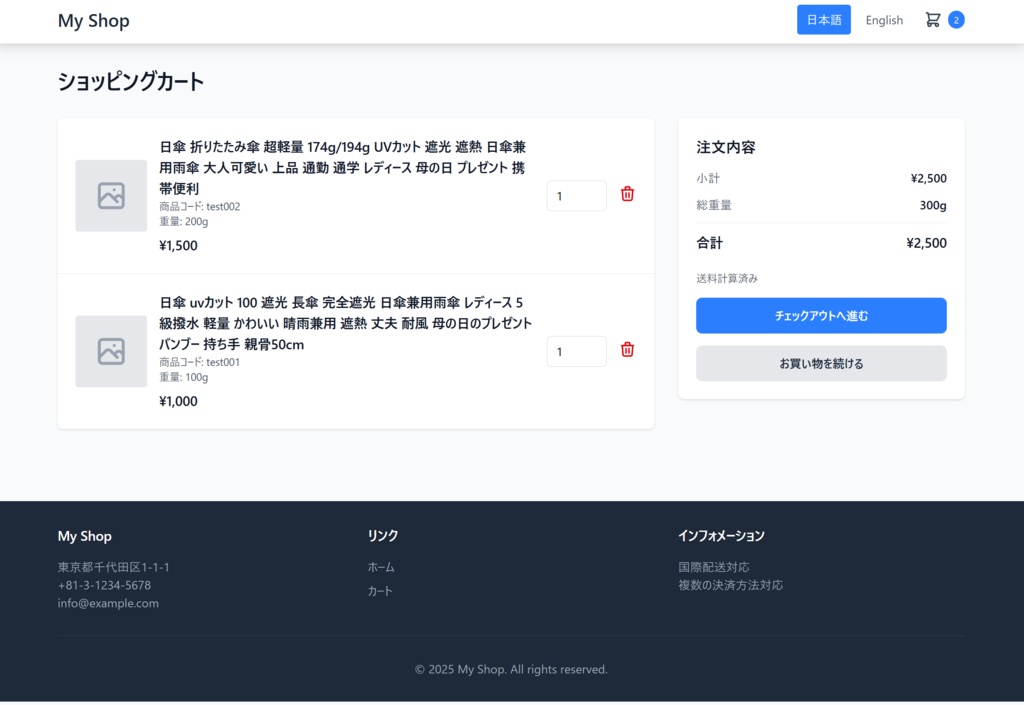Click the quantity field for the folding umbrella

pos(576,195)
